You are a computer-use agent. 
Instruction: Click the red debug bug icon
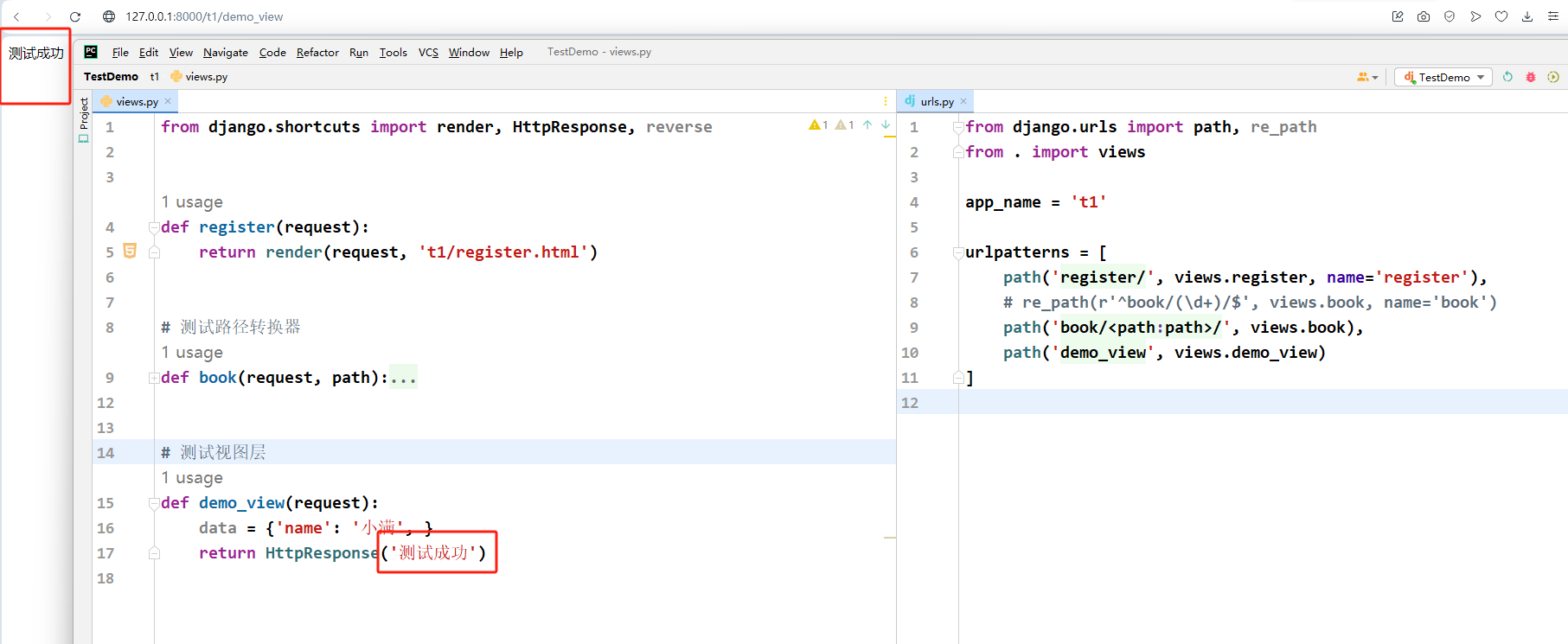click(x=1530, y=77)
